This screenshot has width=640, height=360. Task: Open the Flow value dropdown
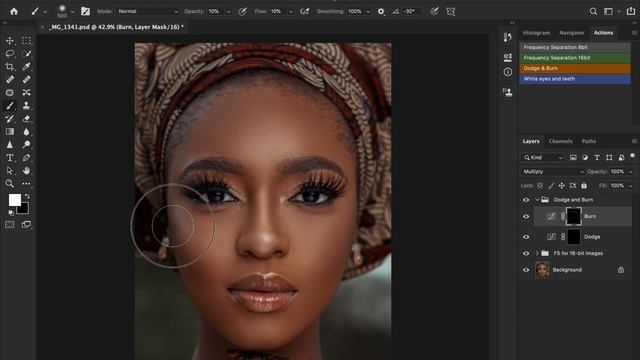(291, 12)
